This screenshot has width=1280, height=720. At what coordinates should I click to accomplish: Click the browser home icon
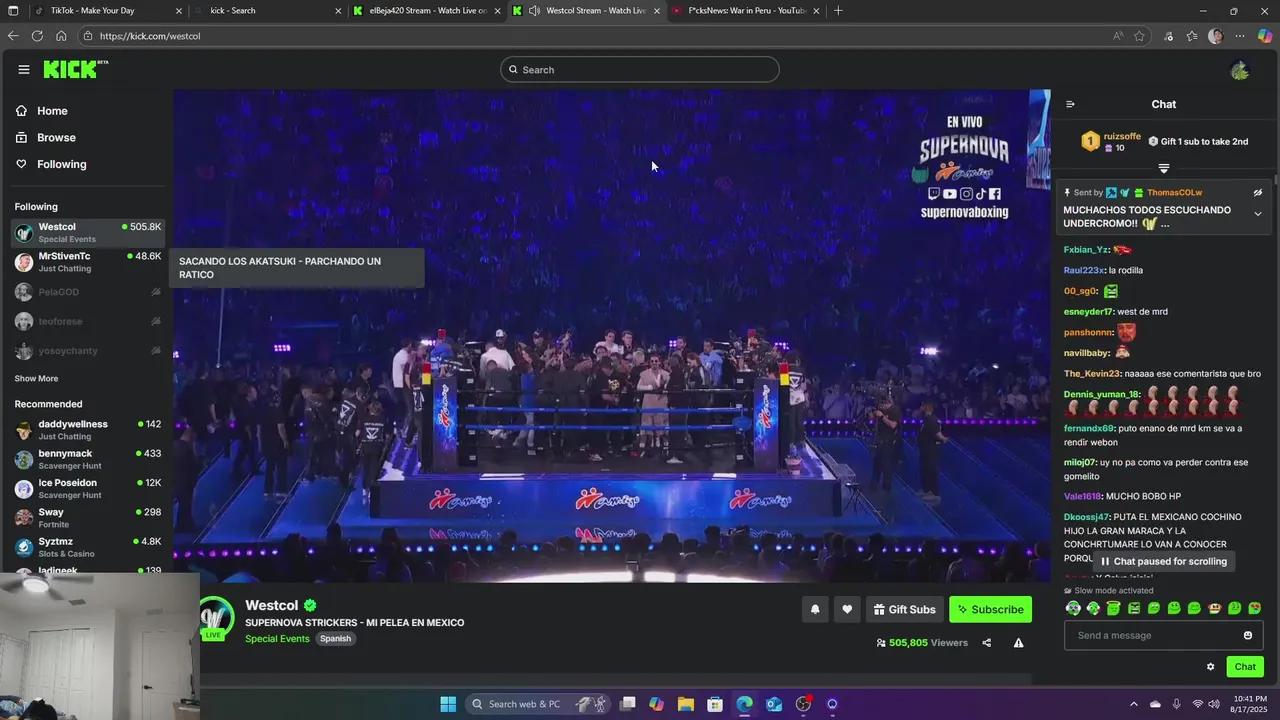61,36
